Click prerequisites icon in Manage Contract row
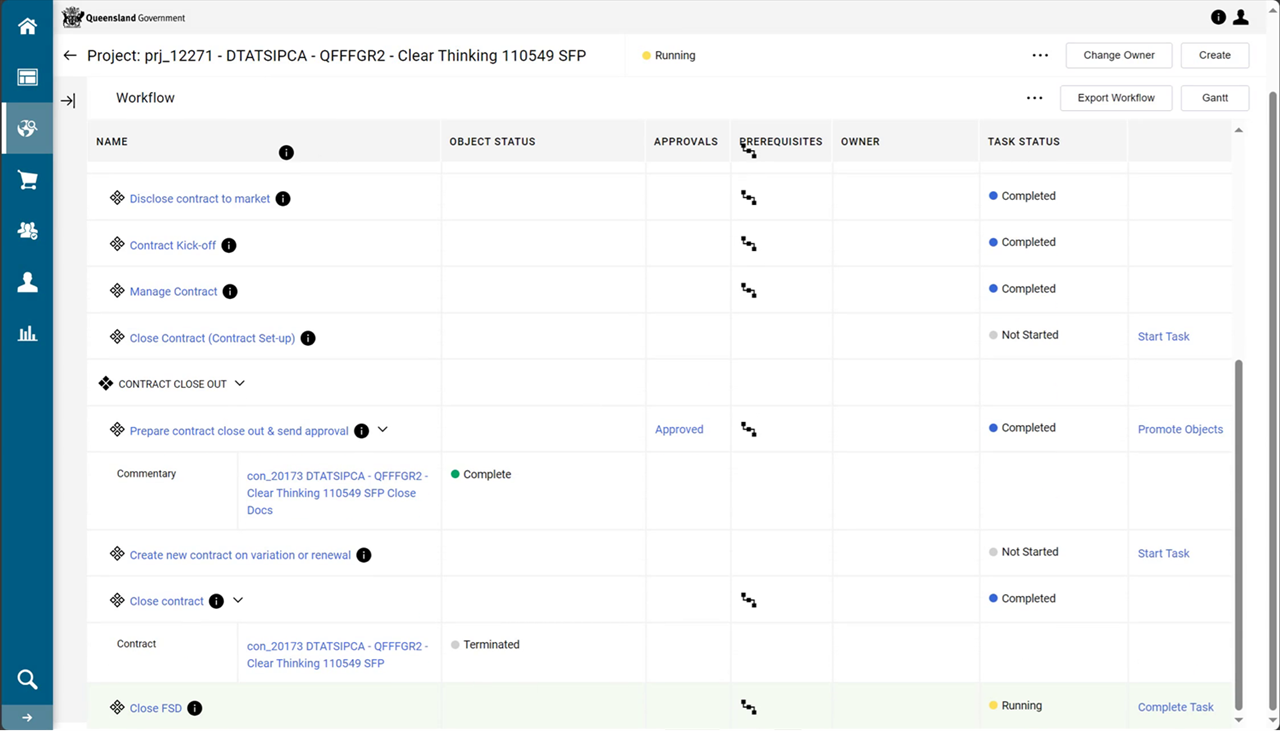The image size is (1280, 731). [748, 290]
